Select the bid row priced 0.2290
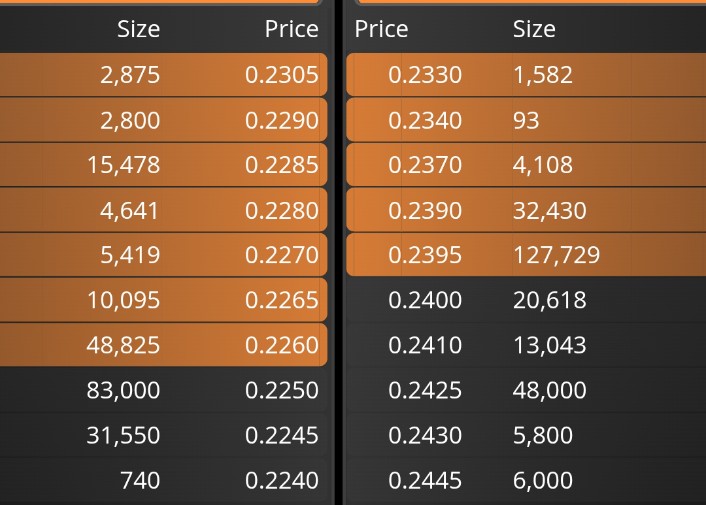Viewport: 706px width, 505px height. click(x=163, y=120)
